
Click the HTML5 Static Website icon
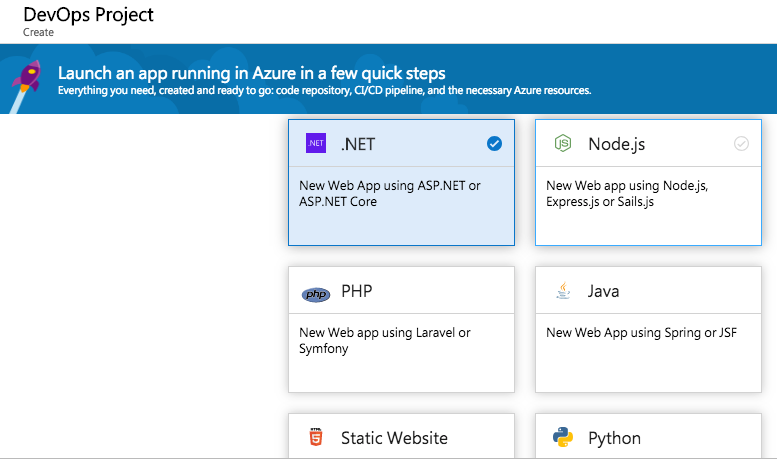pyautogui.click(x=316, y=437)
